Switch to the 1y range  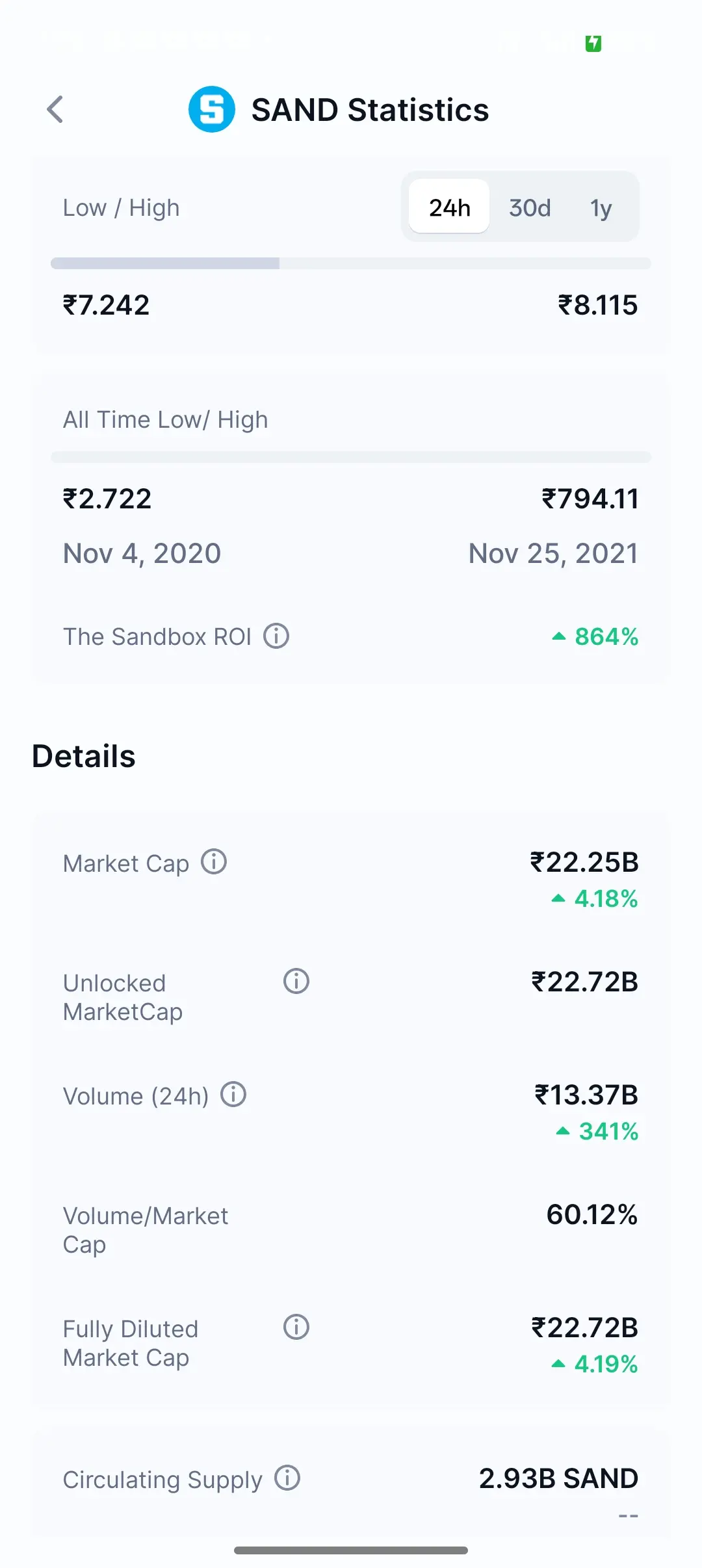coord(601,207)
